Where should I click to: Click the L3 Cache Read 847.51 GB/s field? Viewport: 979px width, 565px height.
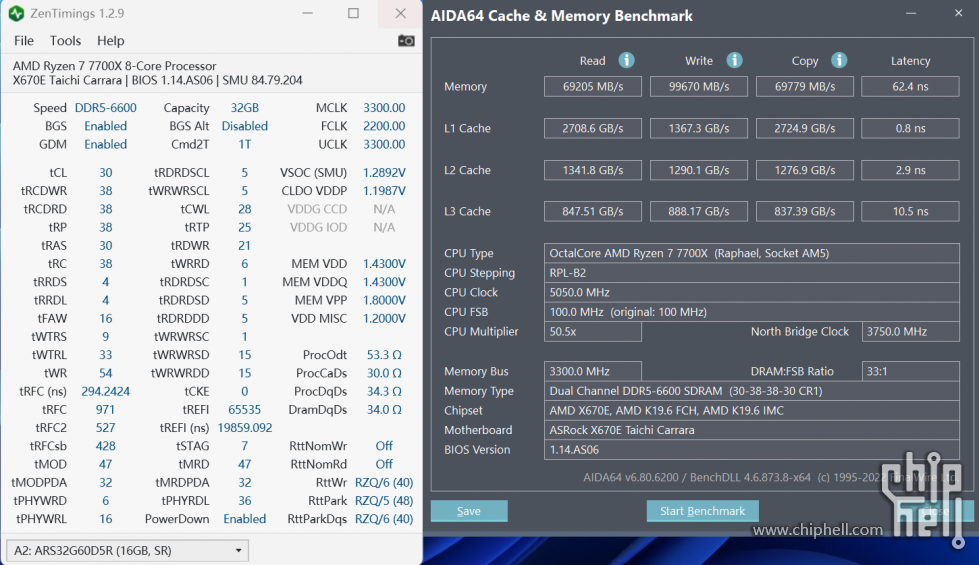(593, 211)
